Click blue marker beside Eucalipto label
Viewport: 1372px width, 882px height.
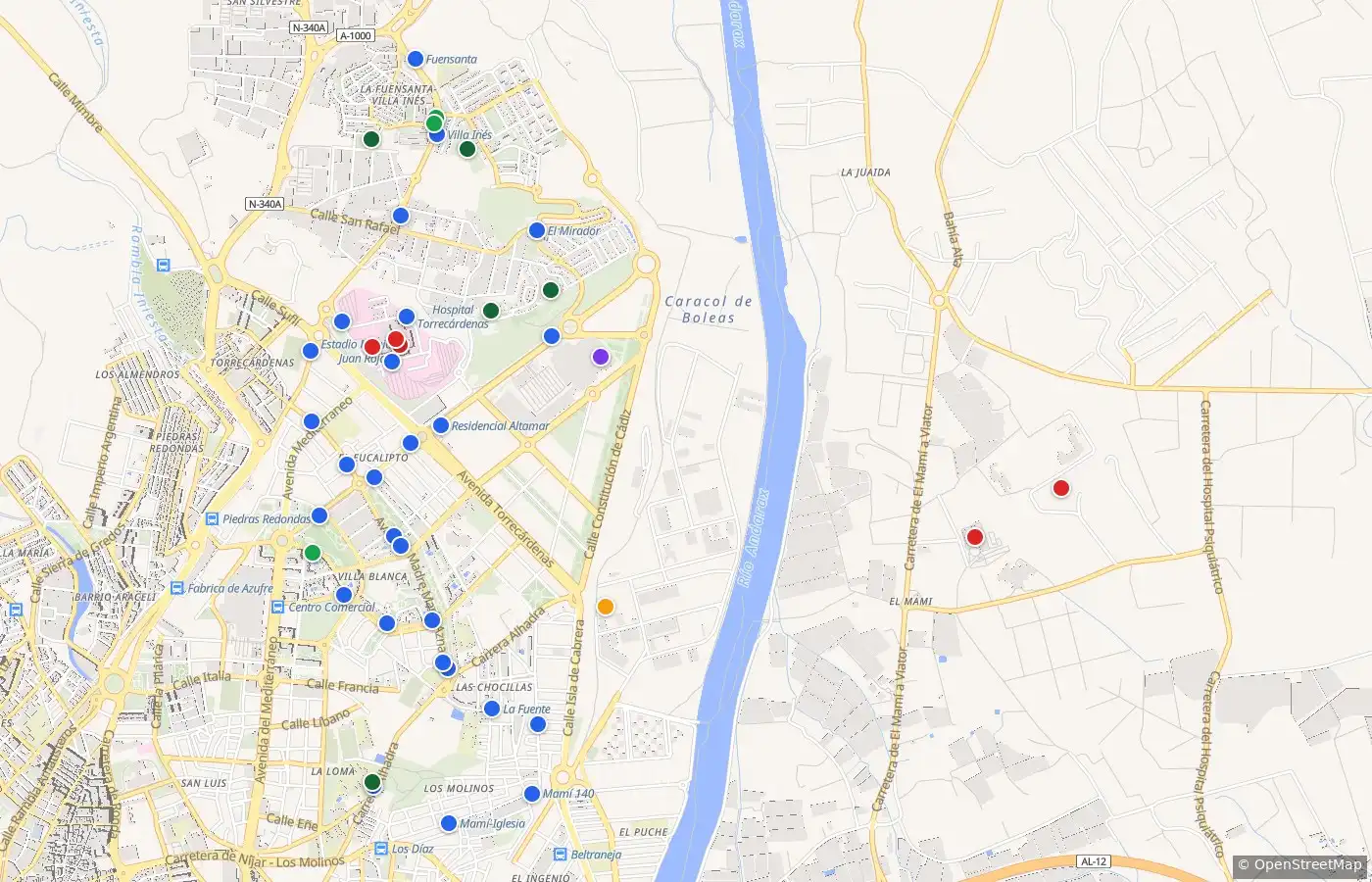click(x=347, y=465)
